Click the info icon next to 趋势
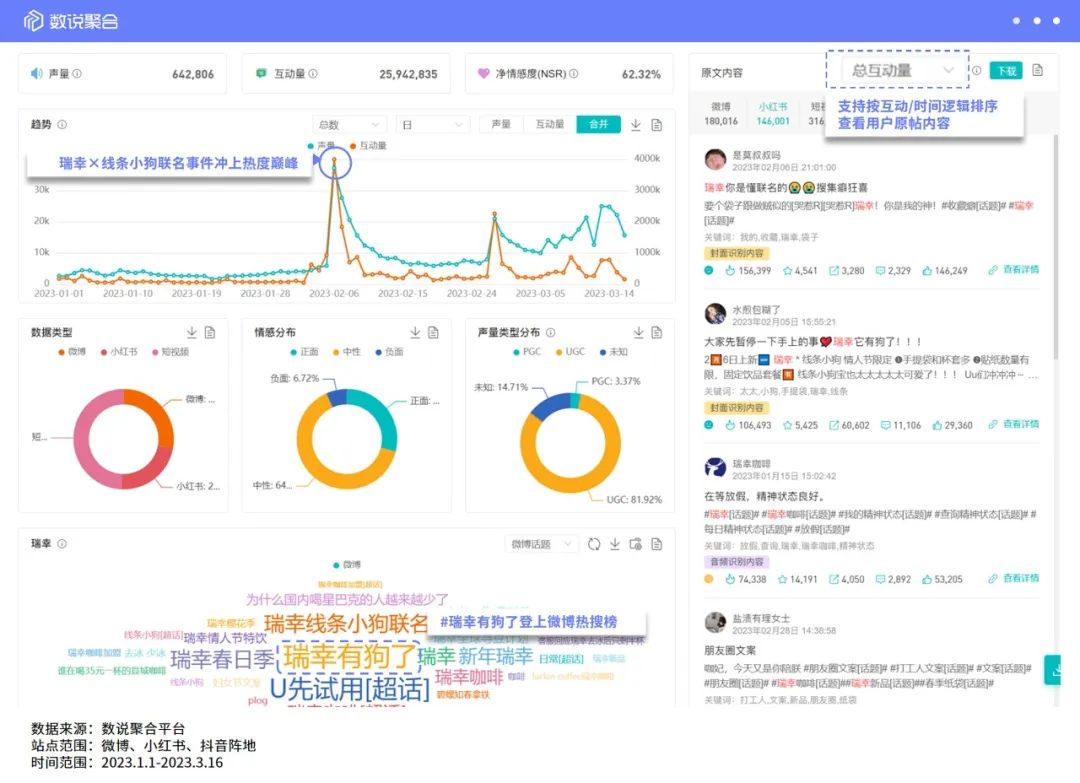This screenshot has width=1080, height=783. [62, 125]
